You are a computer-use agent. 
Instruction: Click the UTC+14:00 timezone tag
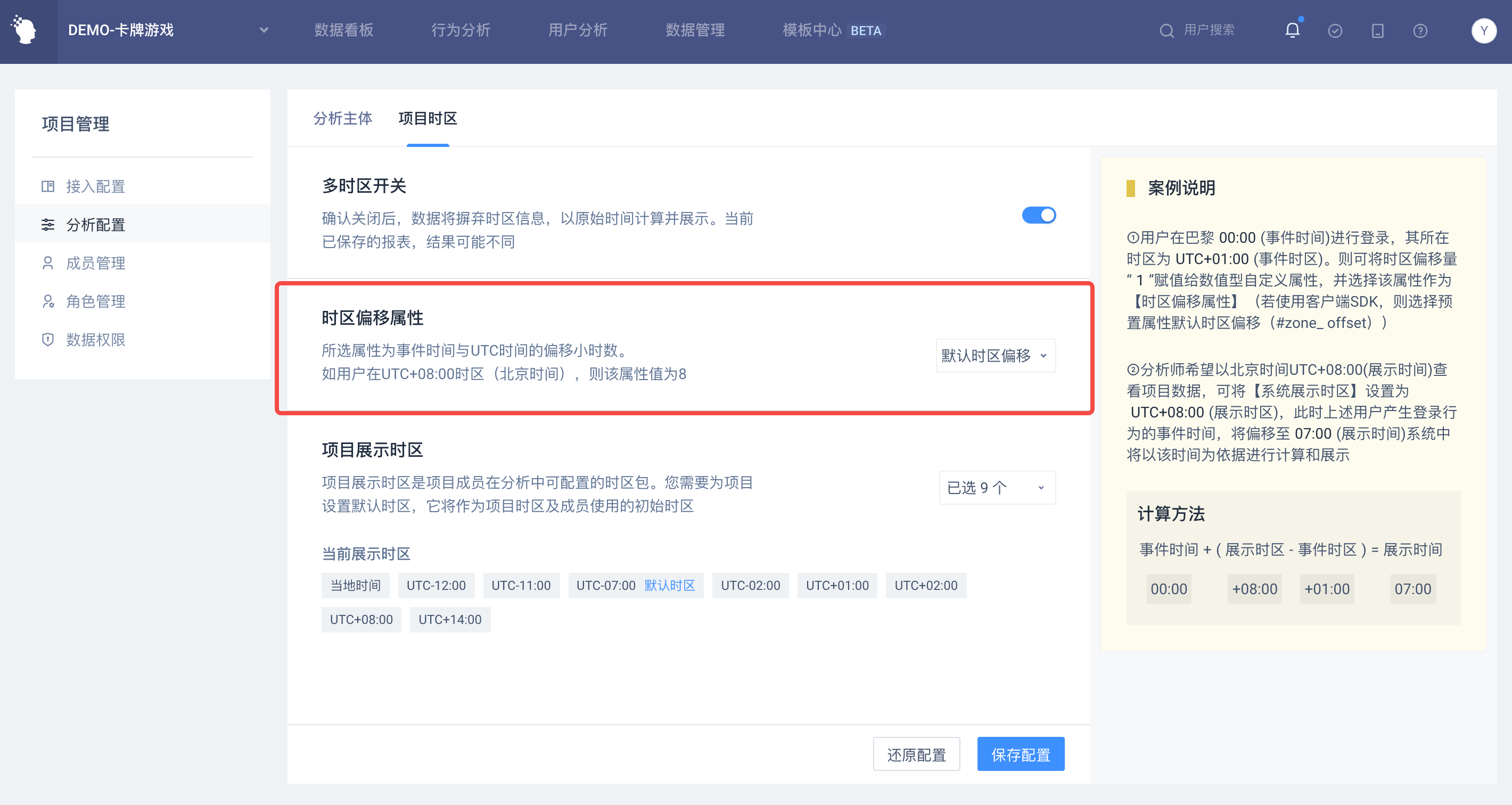450,620
